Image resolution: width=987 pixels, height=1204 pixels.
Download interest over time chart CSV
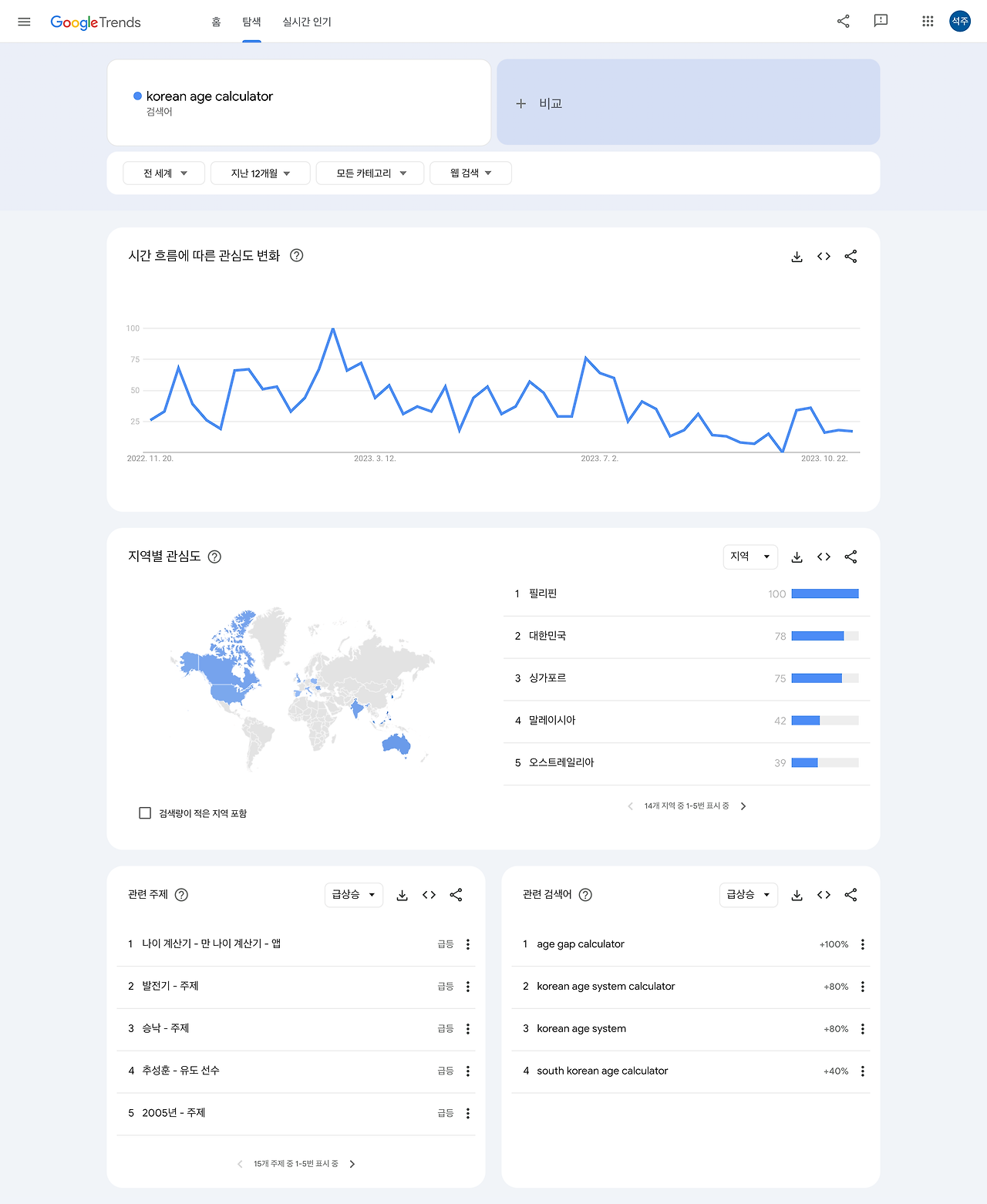797,257
